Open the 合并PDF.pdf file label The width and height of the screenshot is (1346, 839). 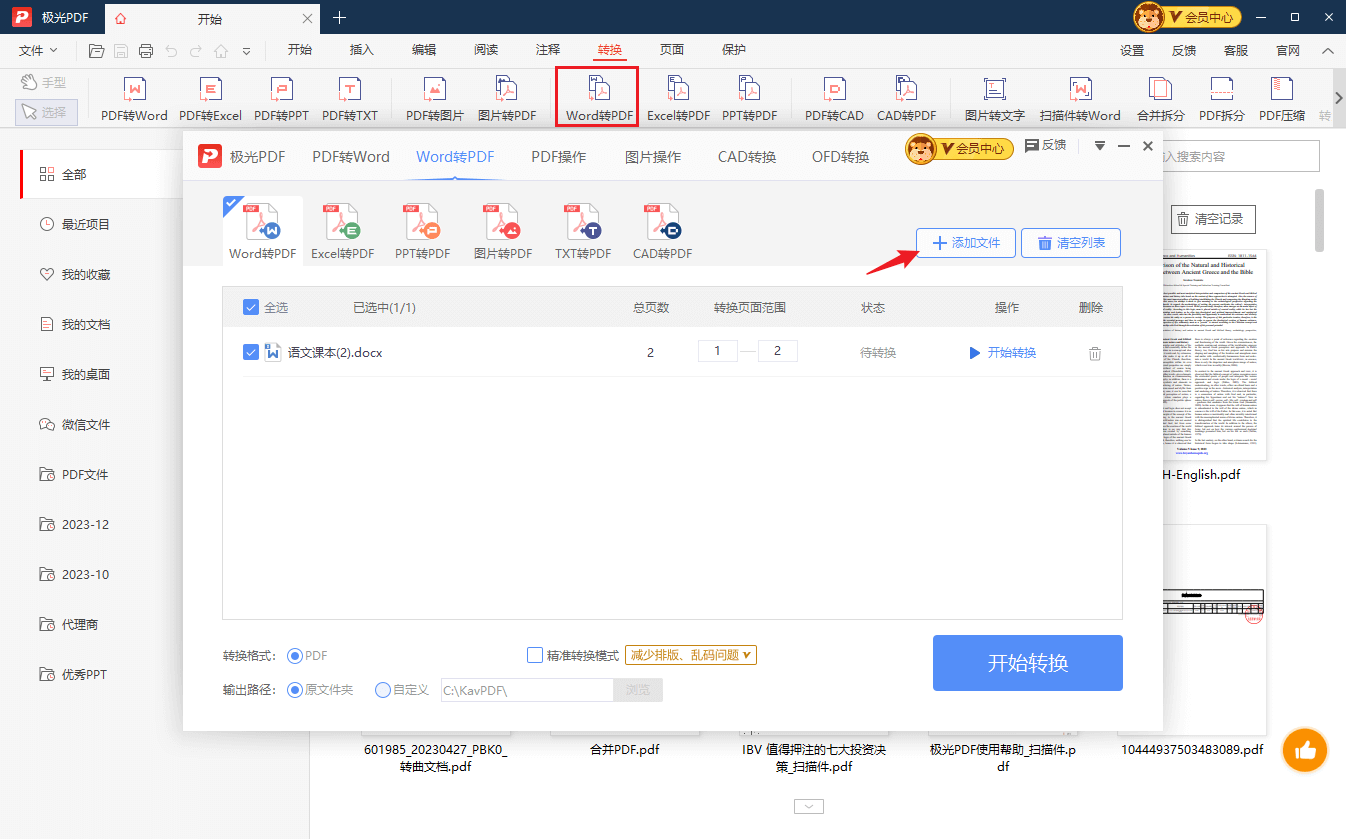click(625, 749)
